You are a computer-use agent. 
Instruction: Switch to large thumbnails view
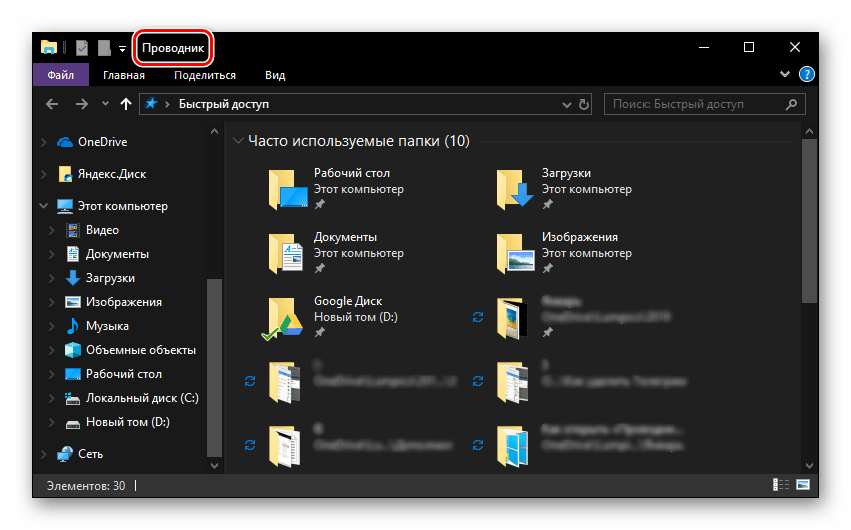pos(802,485)
